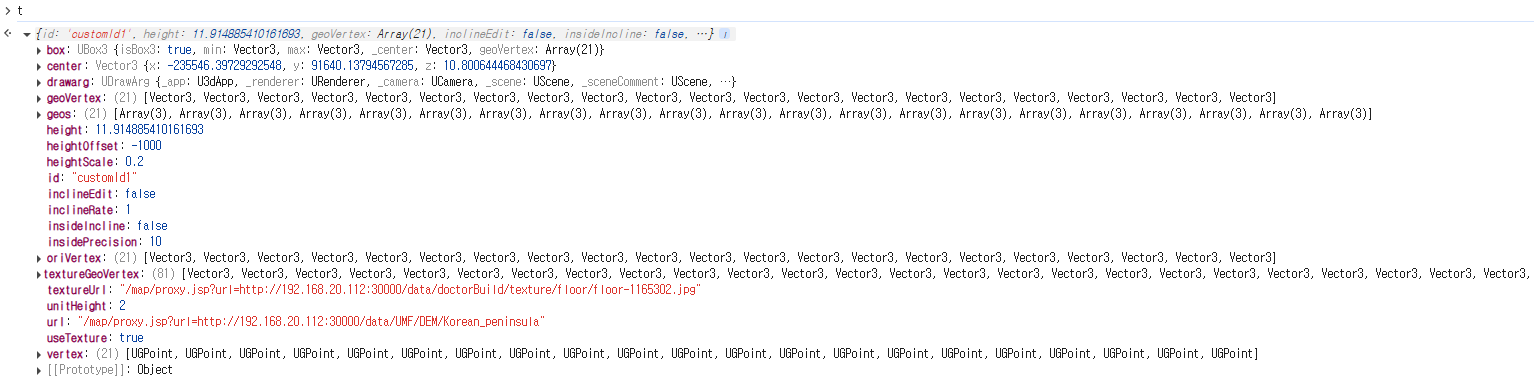Select the heightScale value 0.2

(134, 162)
